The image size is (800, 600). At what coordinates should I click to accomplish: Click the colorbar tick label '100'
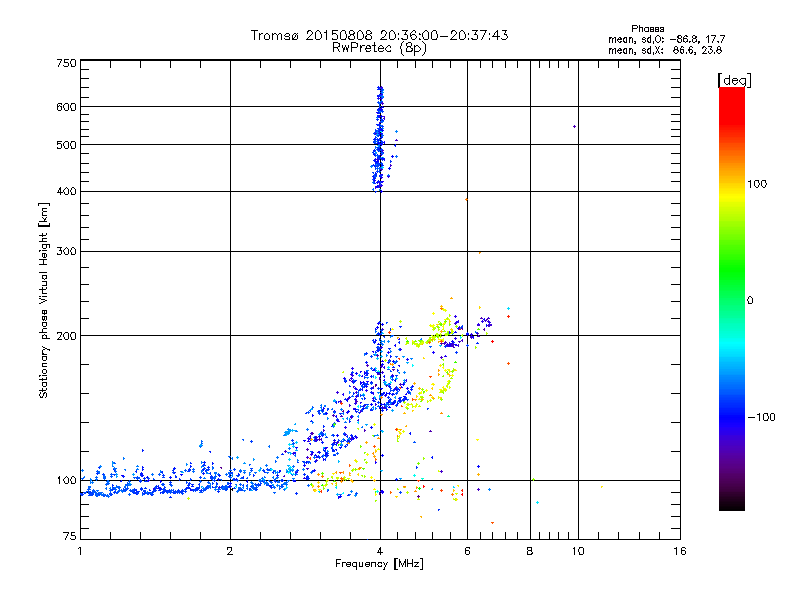click(757, 184)
